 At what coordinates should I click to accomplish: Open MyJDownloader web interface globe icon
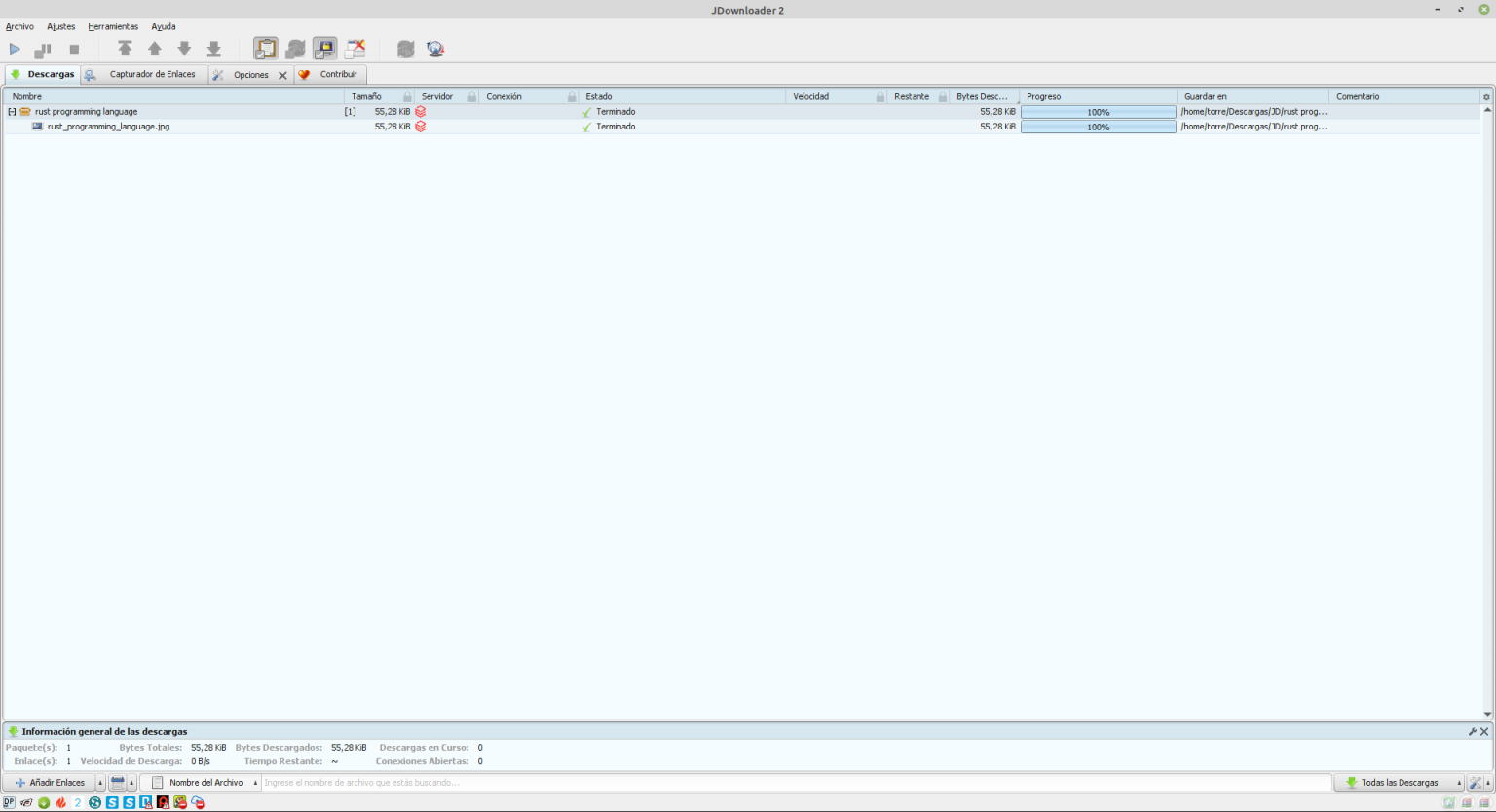[435, 48]
